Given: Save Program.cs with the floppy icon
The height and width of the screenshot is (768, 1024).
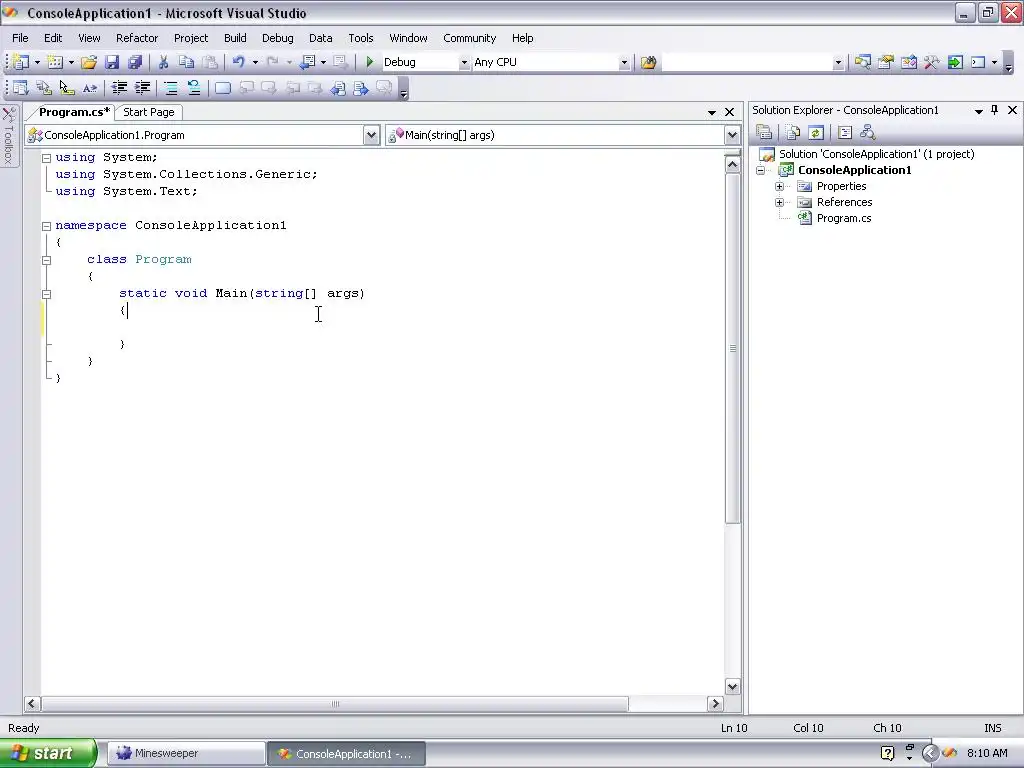Looking at the screenshot, I should [x=112, y=62].
